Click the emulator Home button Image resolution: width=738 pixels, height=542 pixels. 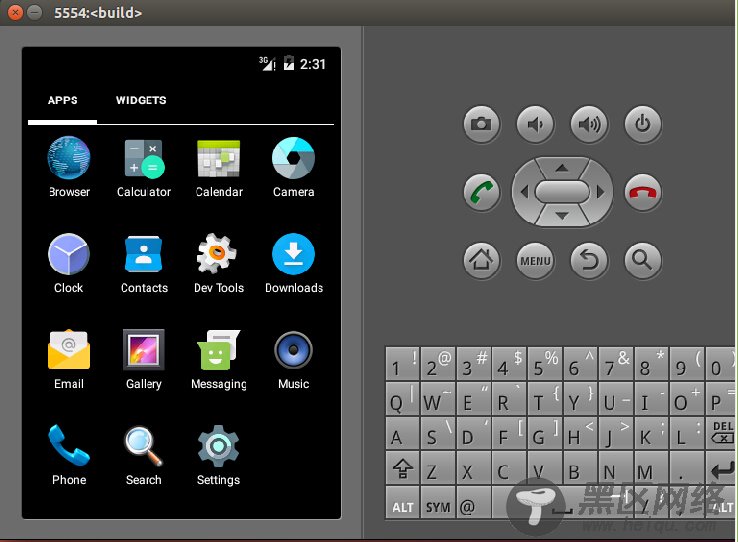481,260
